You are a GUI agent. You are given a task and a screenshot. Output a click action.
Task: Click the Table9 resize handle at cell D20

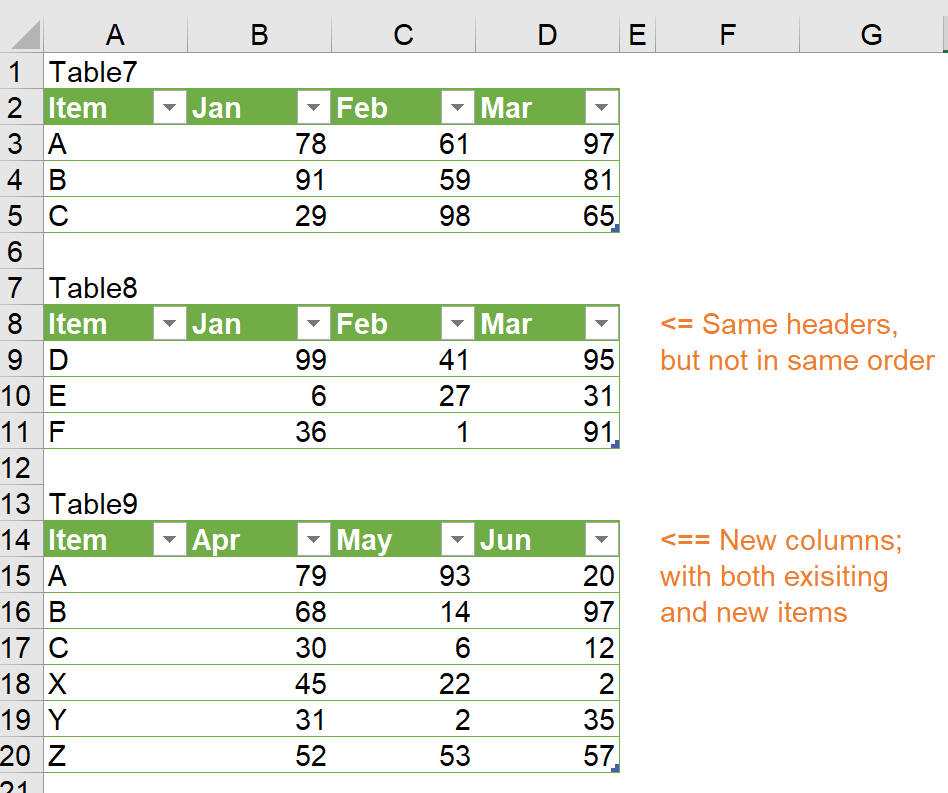615,768
